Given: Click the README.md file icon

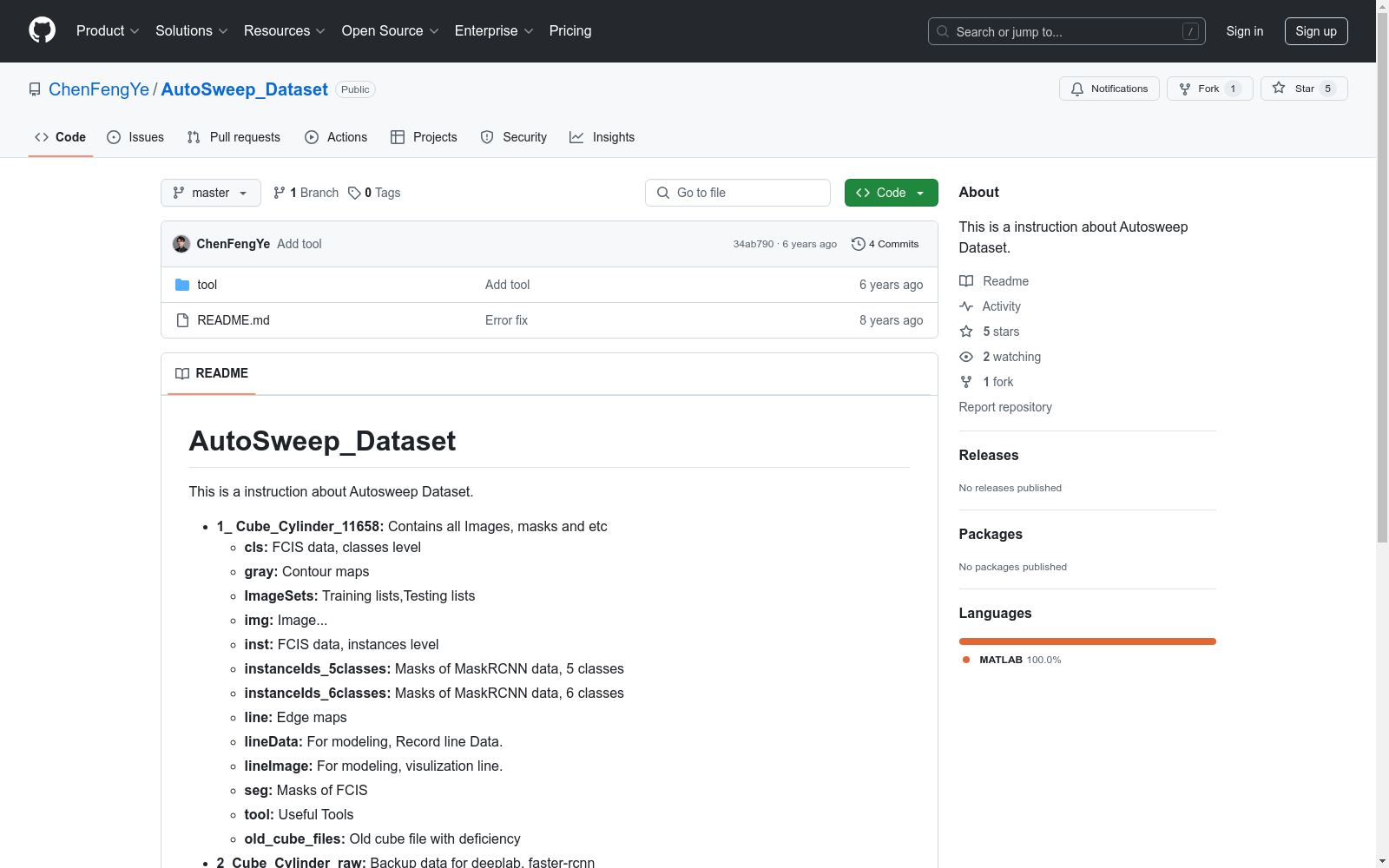Looking at the screenshot, I should [182, 320].
